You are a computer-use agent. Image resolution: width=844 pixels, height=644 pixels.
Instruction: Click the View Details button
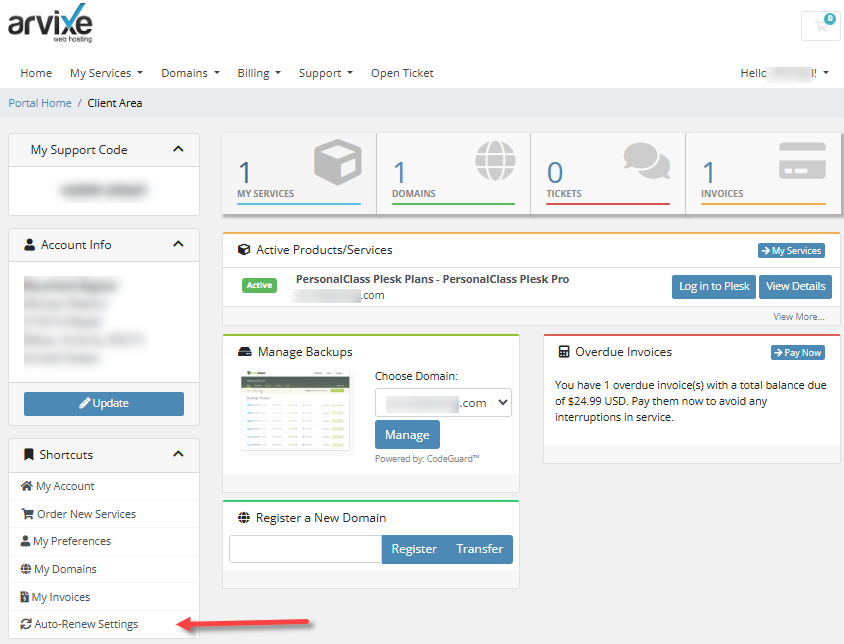[796, 286]
